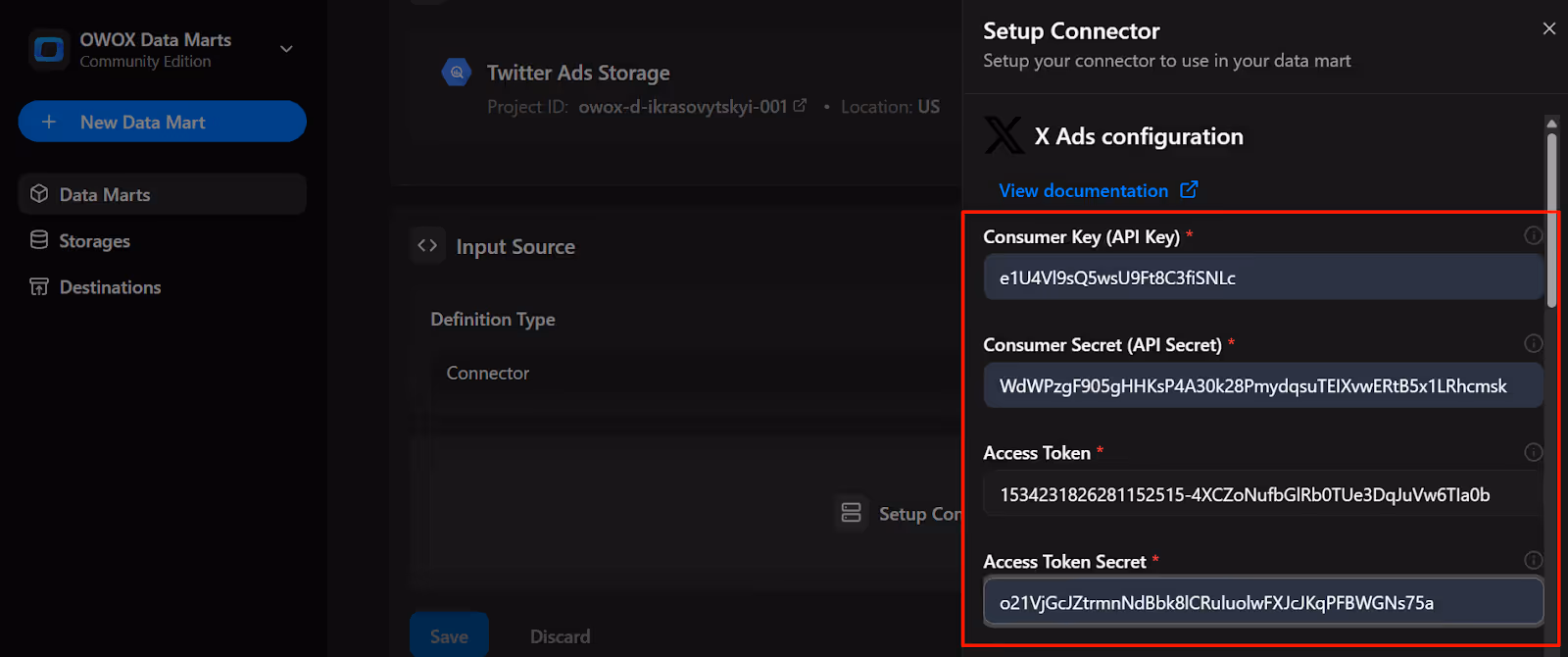Click the Definition Type label
Image resolution: width=1568 pixels, height=657 pixels.
point(493,319)
